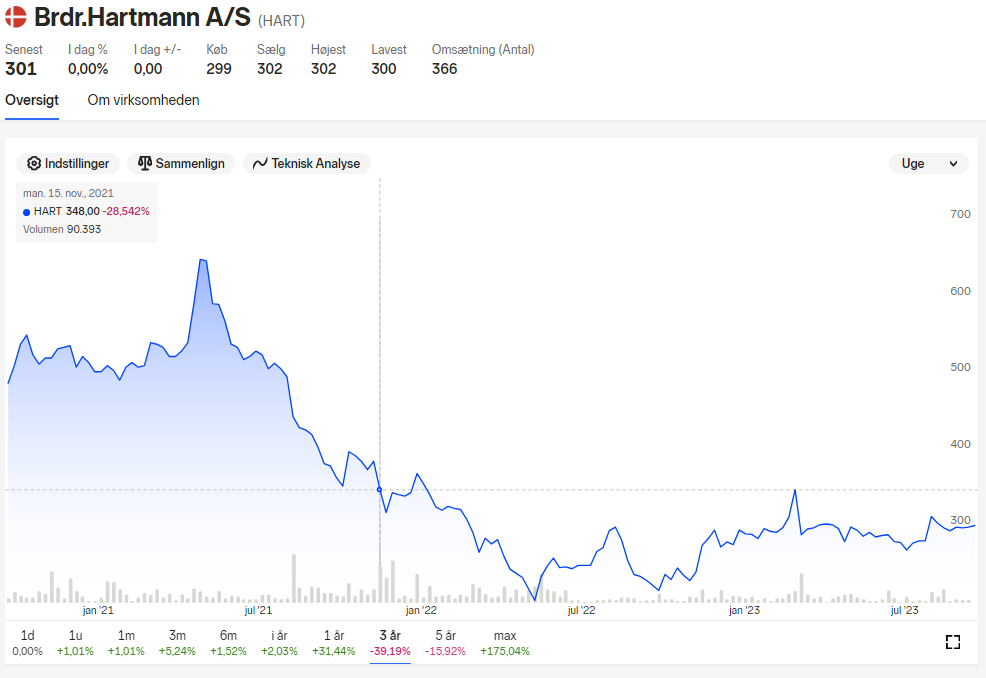This screenshot has width=986, height=678.
Task: Click the Lavest value 300
Action: (x=384, y=69)
